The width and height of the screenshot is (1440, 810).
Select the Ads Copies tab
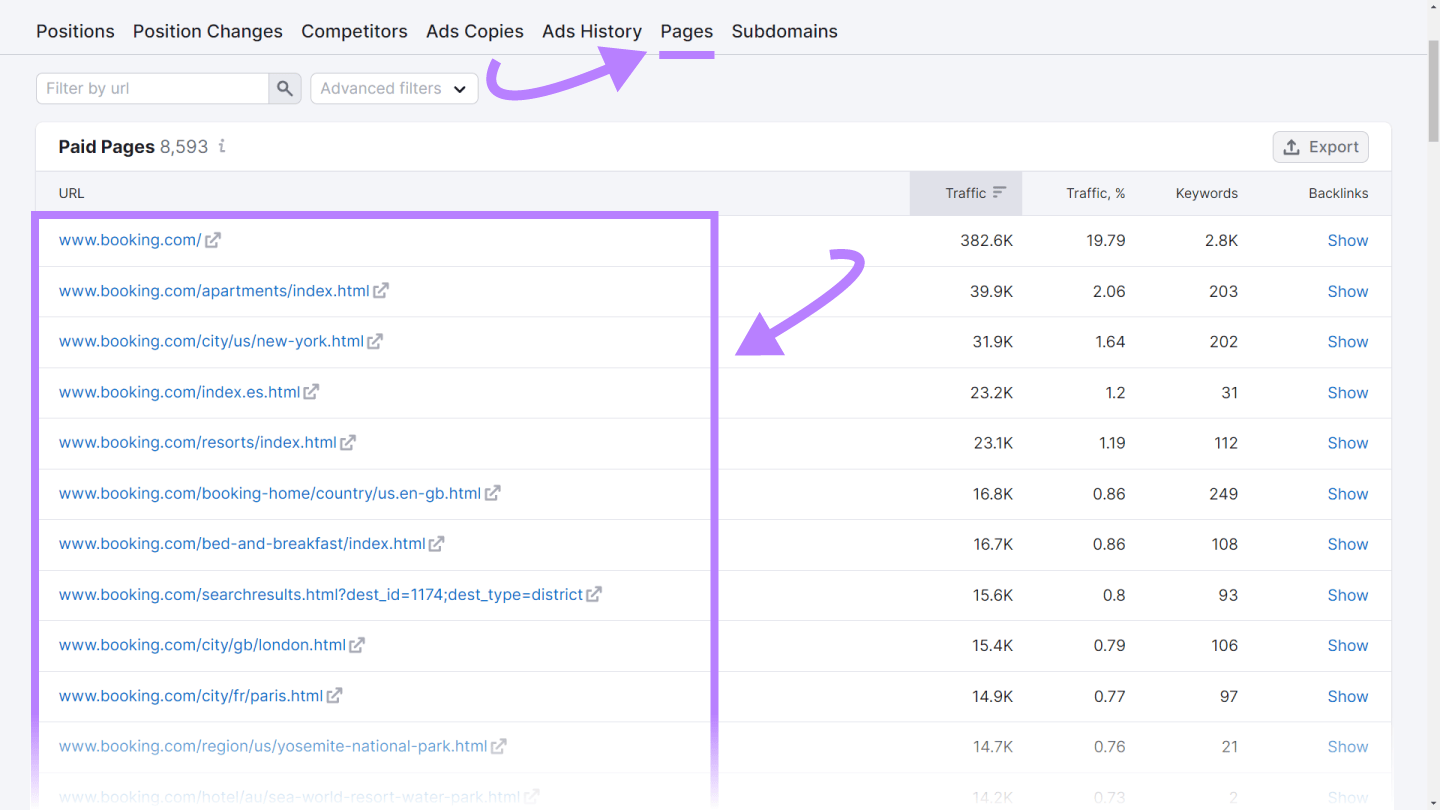(475, 31)
